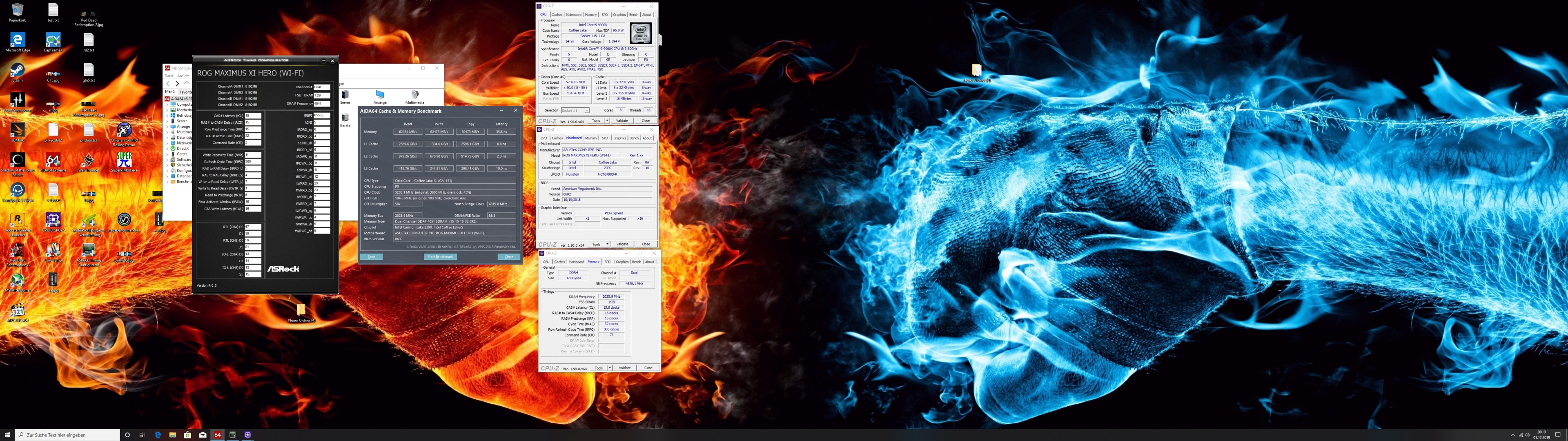Switch to SPD tab in CPU-Z memory window
This screenshot has width=1568, height=441.
pos(607,262)
